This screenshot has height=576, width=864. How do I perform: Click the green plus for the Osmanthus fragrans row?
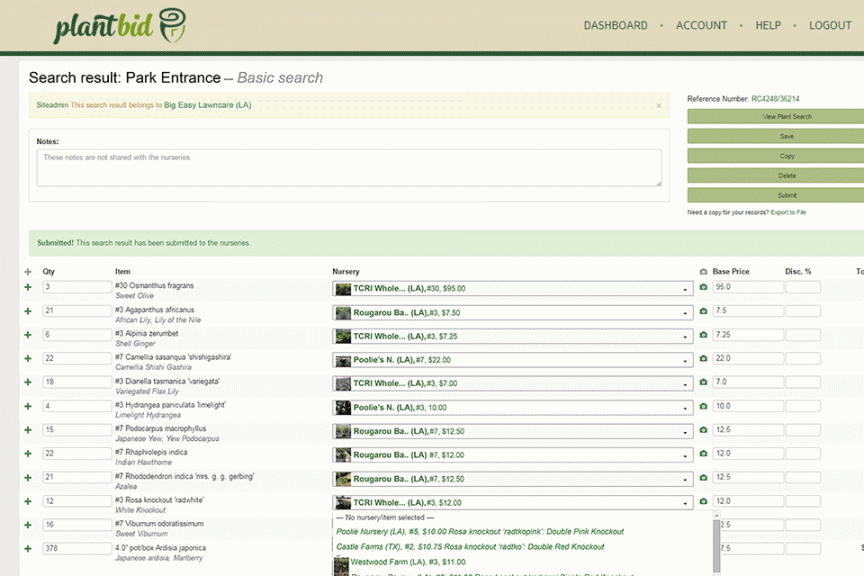pyautogui.click(x=27, y=287)
